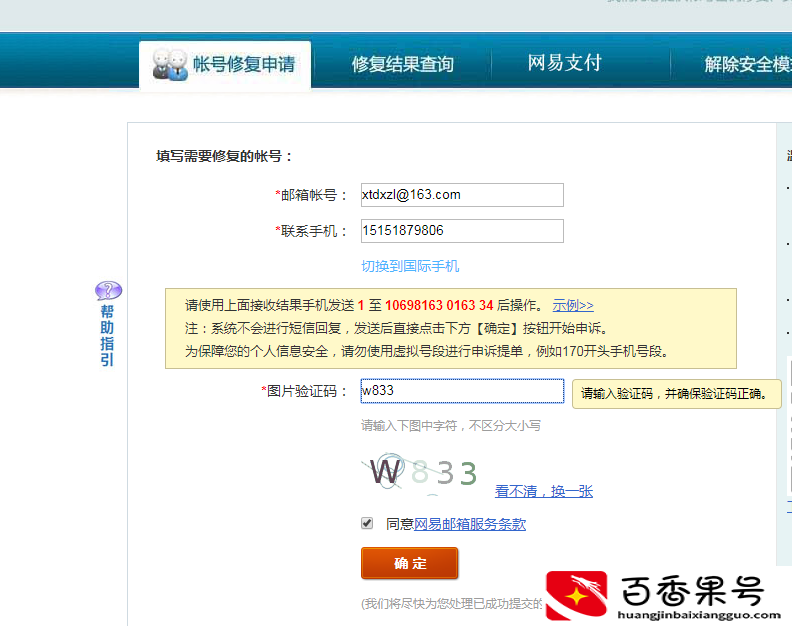Click the W833 captcha image
The width and height of the screenshot is (792, 626).
tap(419, 472)
